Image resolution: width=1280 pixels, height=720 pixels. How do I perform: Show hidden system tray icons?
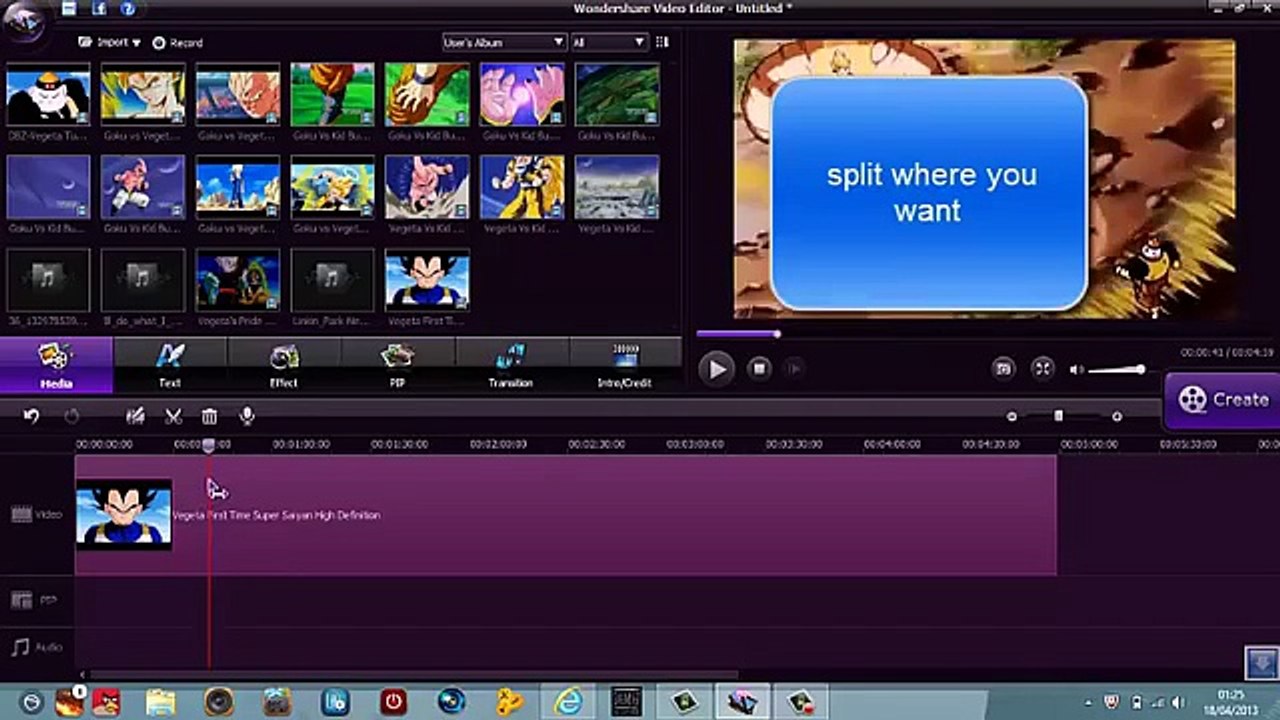point(1089,701)
